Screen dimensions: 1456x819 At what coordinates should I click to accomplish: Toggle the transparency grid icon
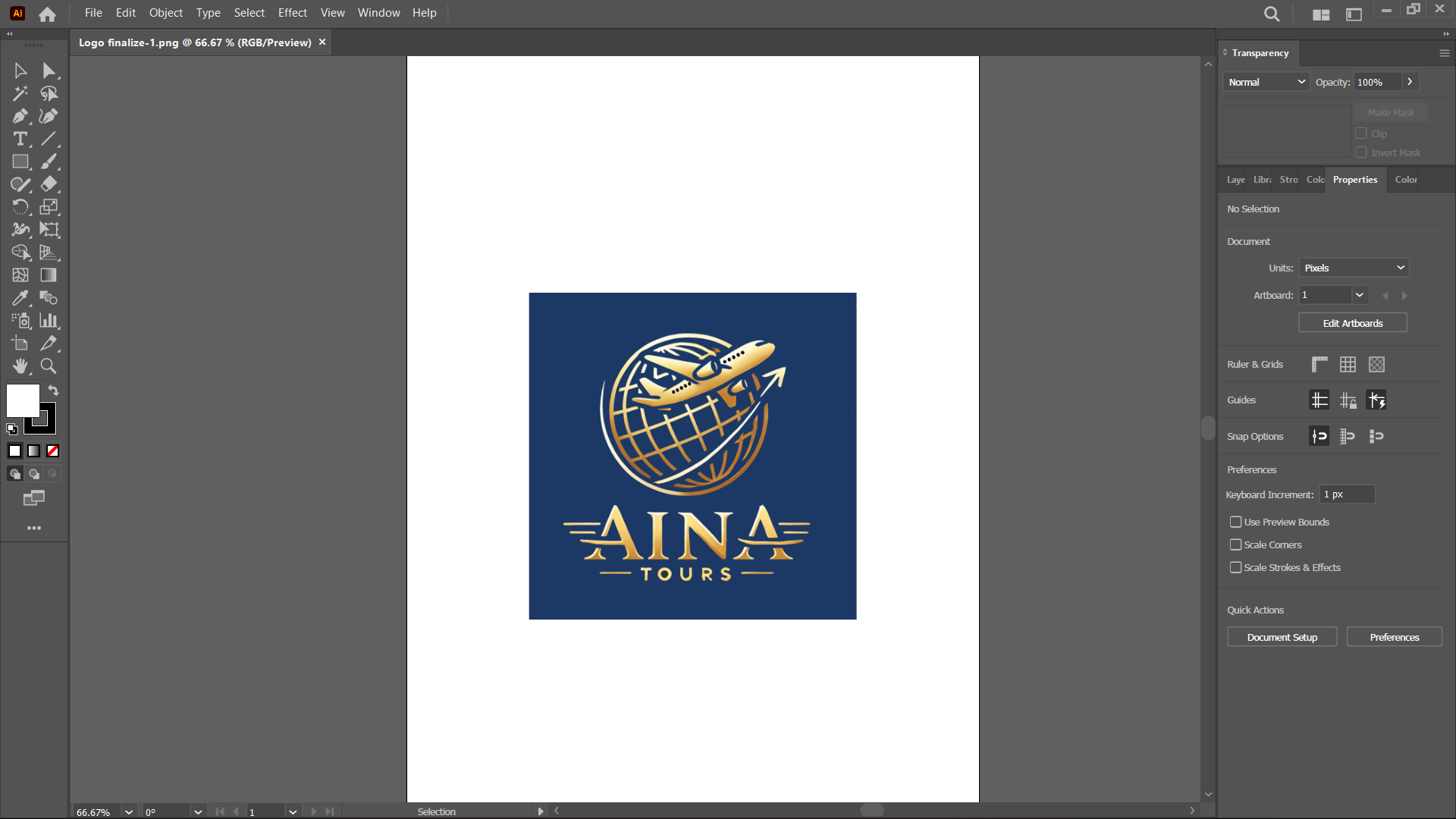[x=1376, y=365]
